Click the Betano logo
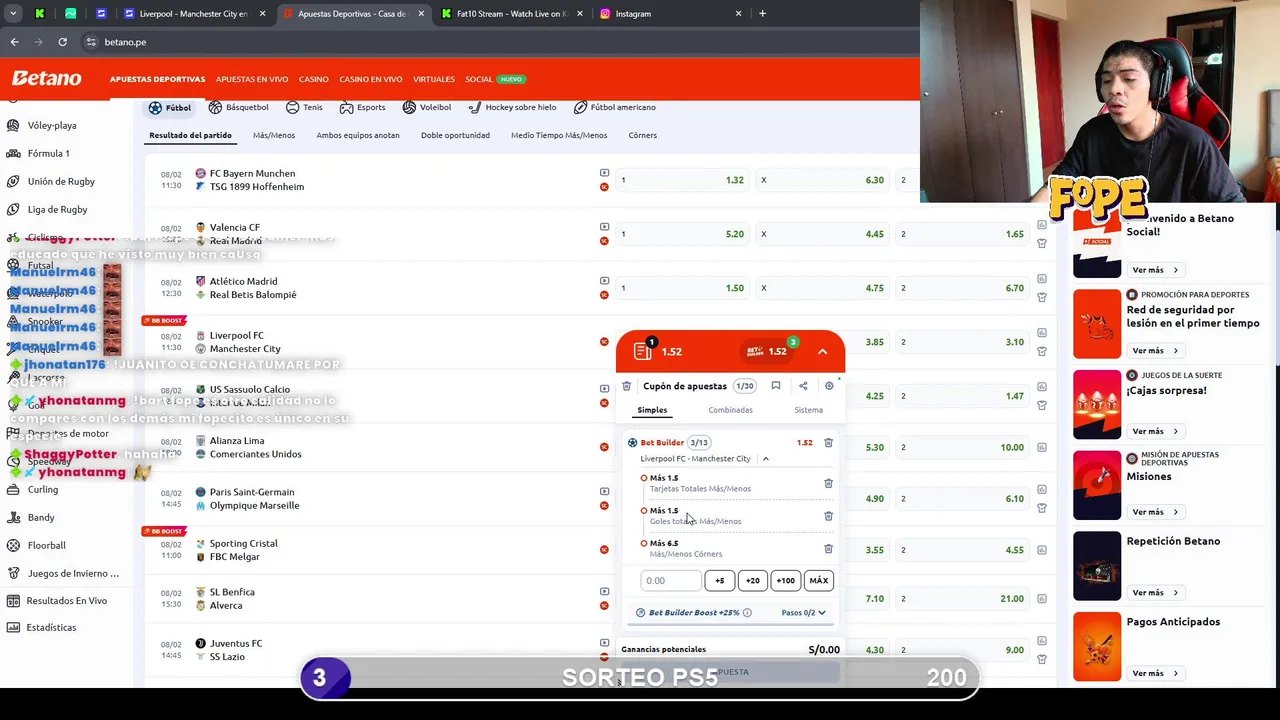The height and width of the screenshot is (720, 1280). point(47,79)
